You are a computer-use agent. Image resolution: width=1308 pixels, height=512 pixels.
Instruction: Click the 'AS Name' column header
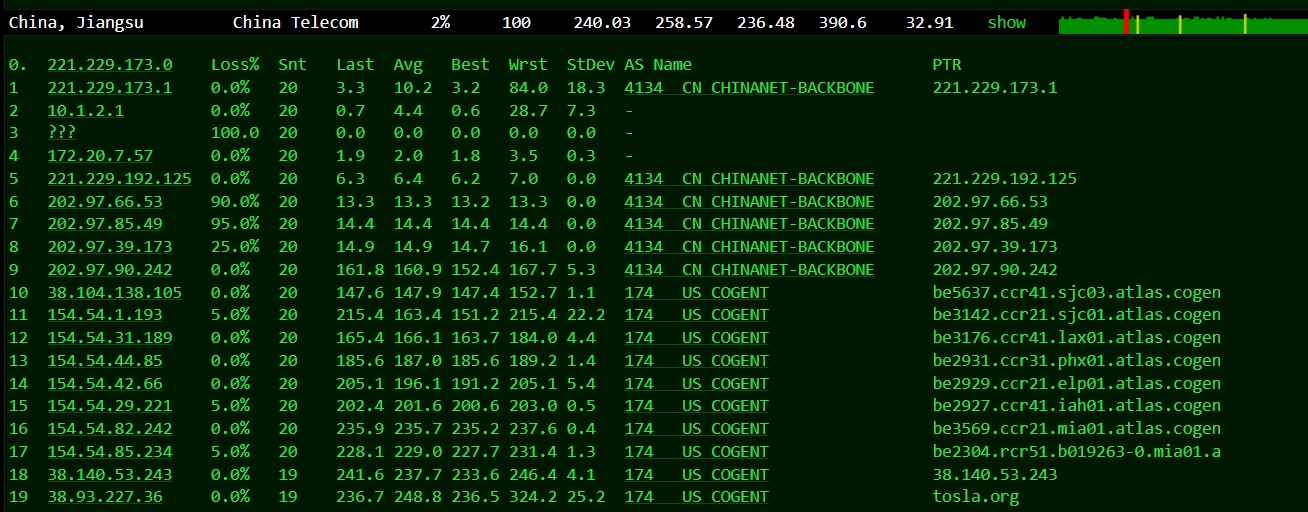click(658, 65)
